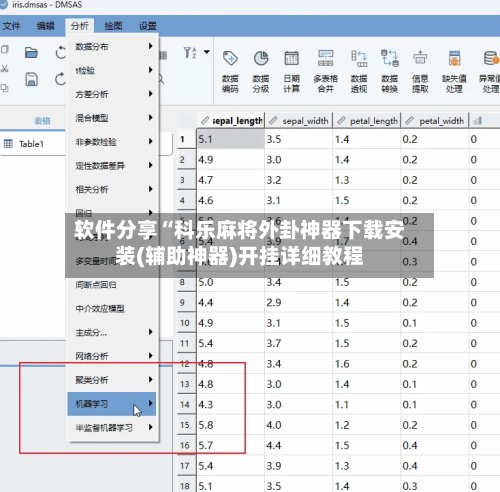Open the 绘图 menu

[x=113, y=26]
